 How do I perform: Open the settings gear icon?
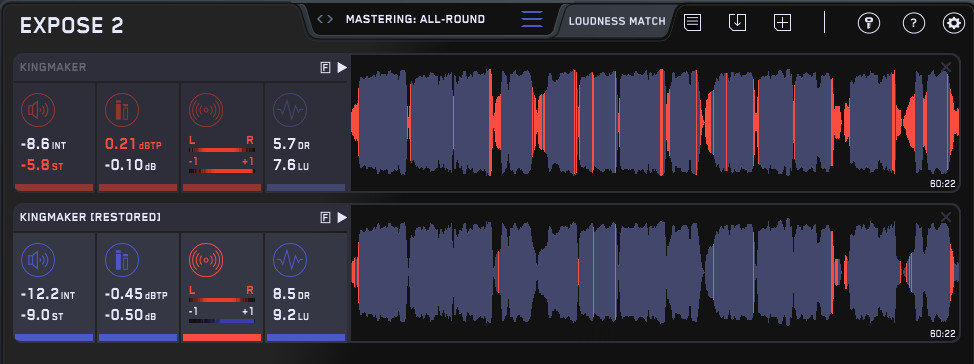tap(954, 24)
